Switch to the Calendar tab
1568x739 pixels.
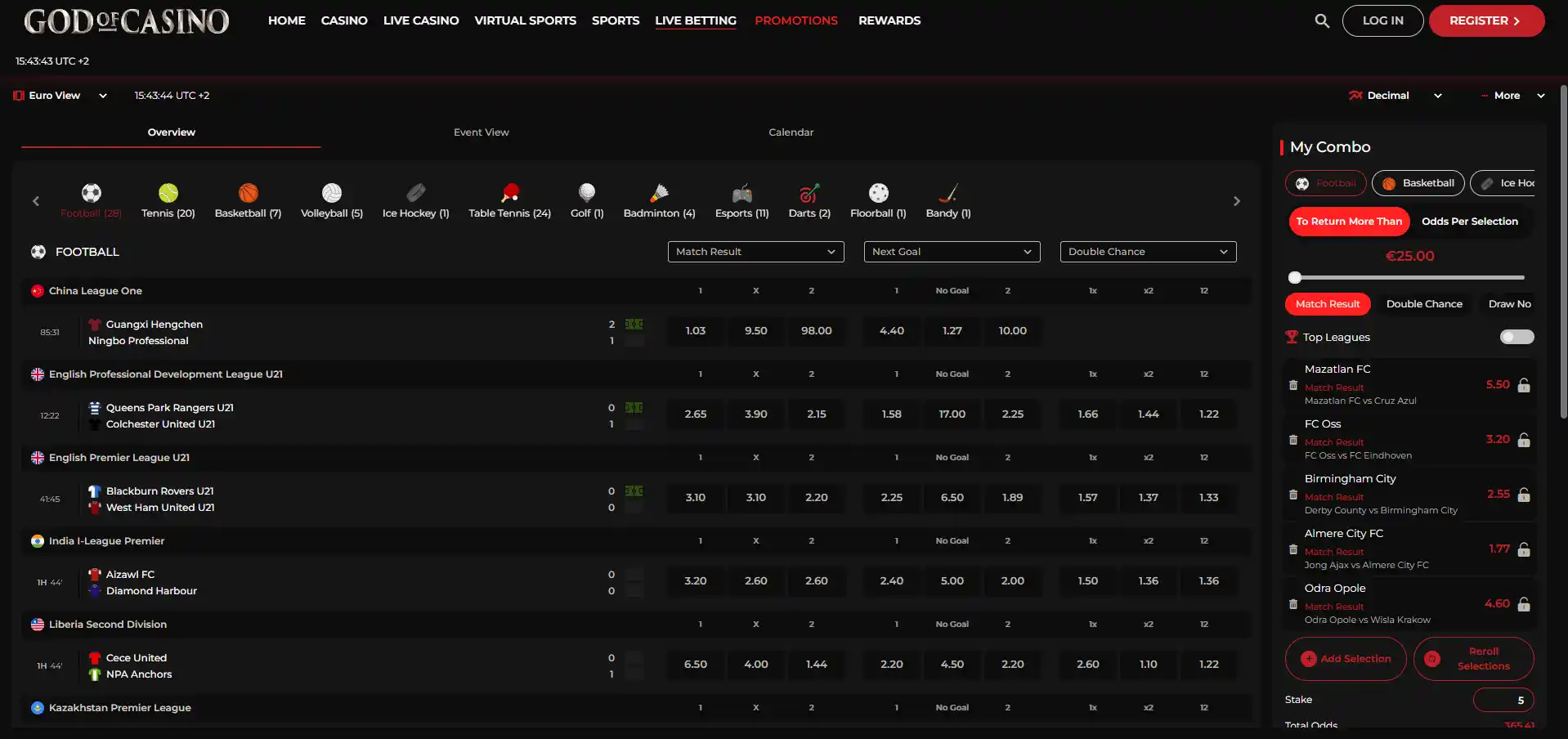[791, 132]
